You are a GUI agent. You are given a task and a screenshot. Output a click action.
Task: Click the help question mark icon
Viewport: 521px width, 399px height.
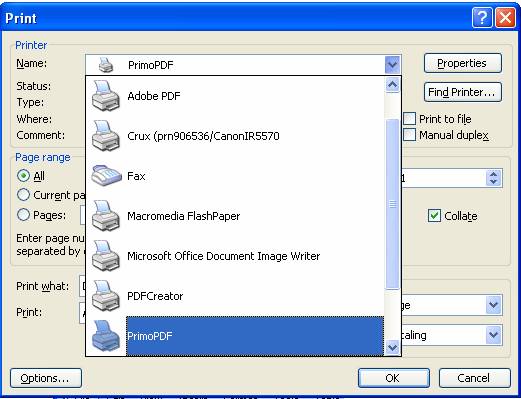482,17
